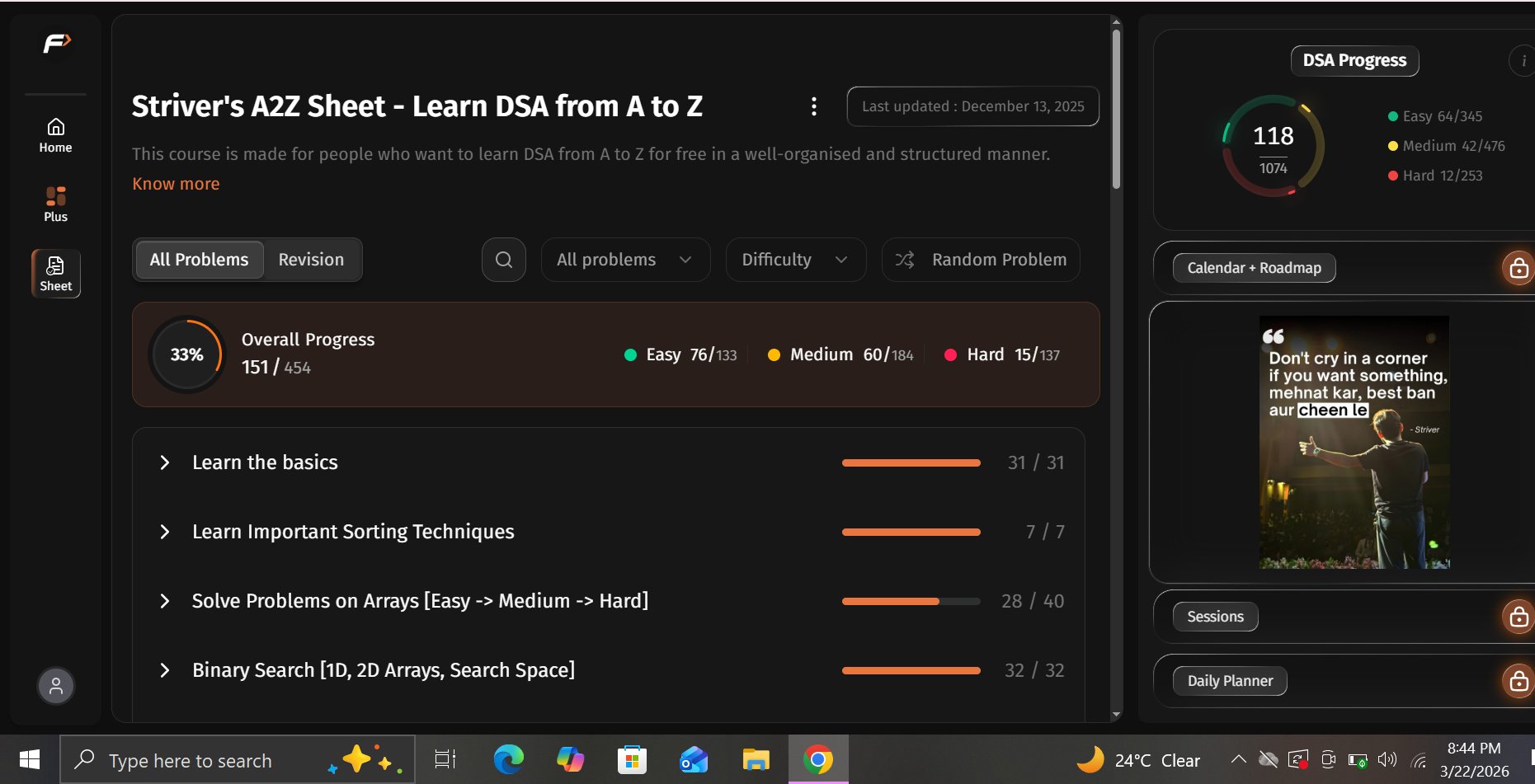Click the 33% overall progress ring

[187, 354]
